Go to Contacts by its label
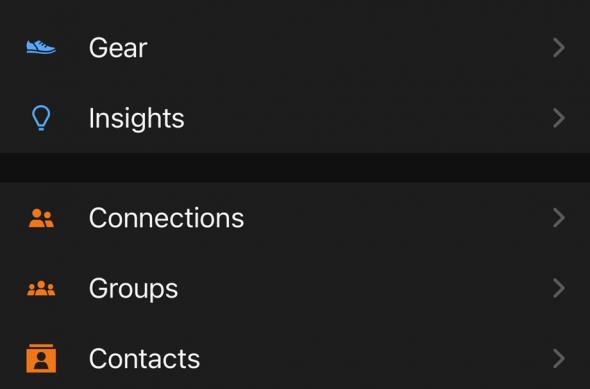This screenshot has width=590, height=389. point(144,359)
